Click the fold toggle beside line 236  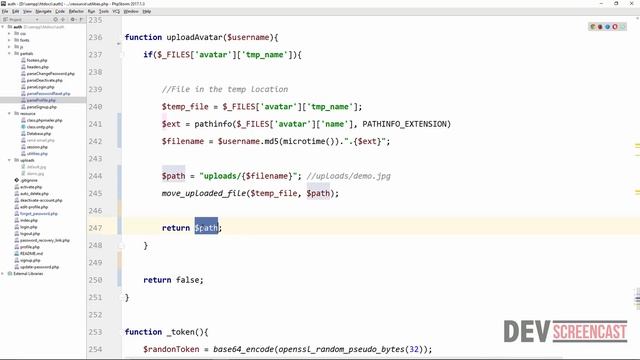pos(119,44)
